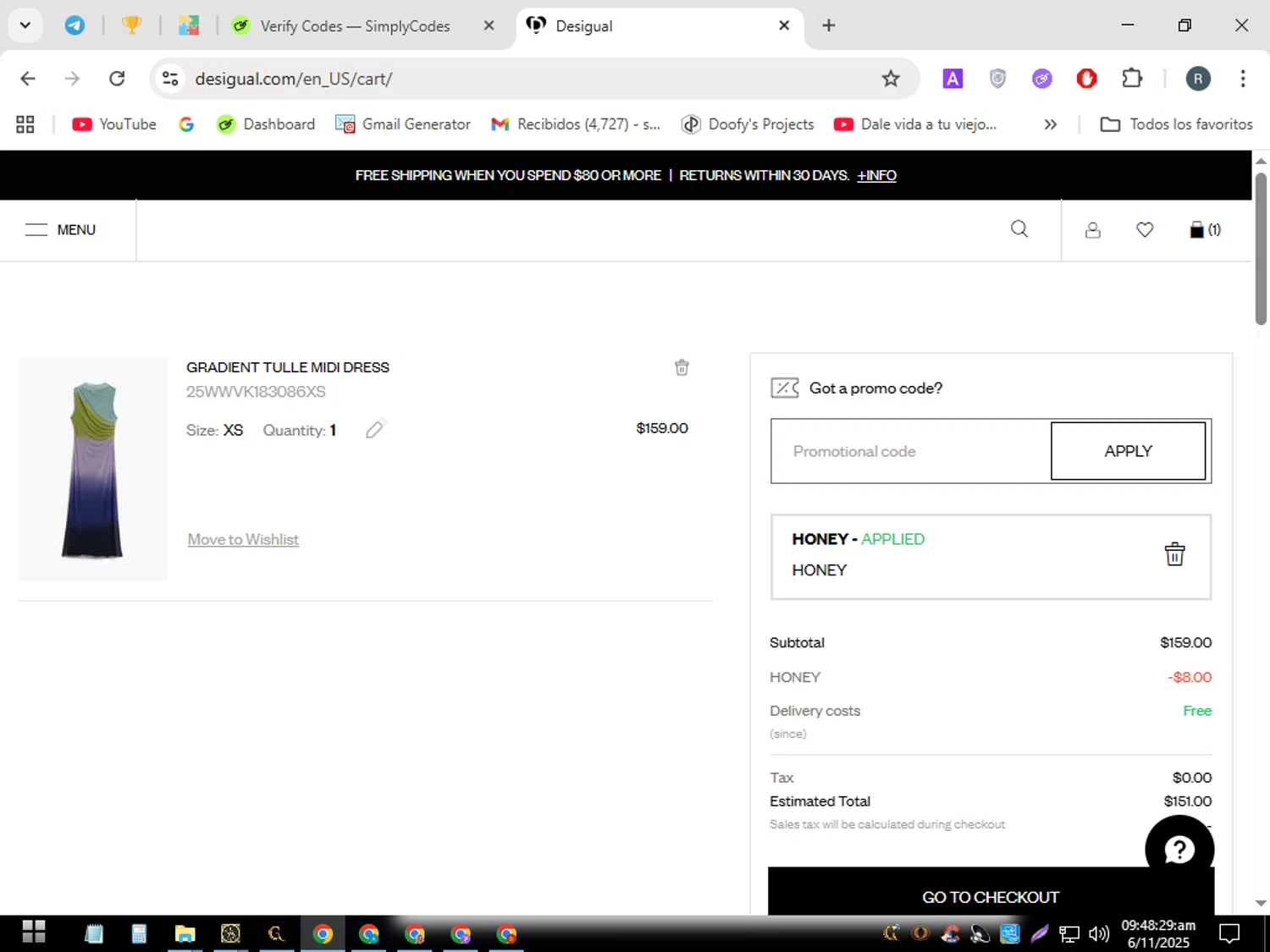This screenshot has height=952, width=1270.
Task: Open the calculator app in taskbar
Action: click(x=139, y=933)
